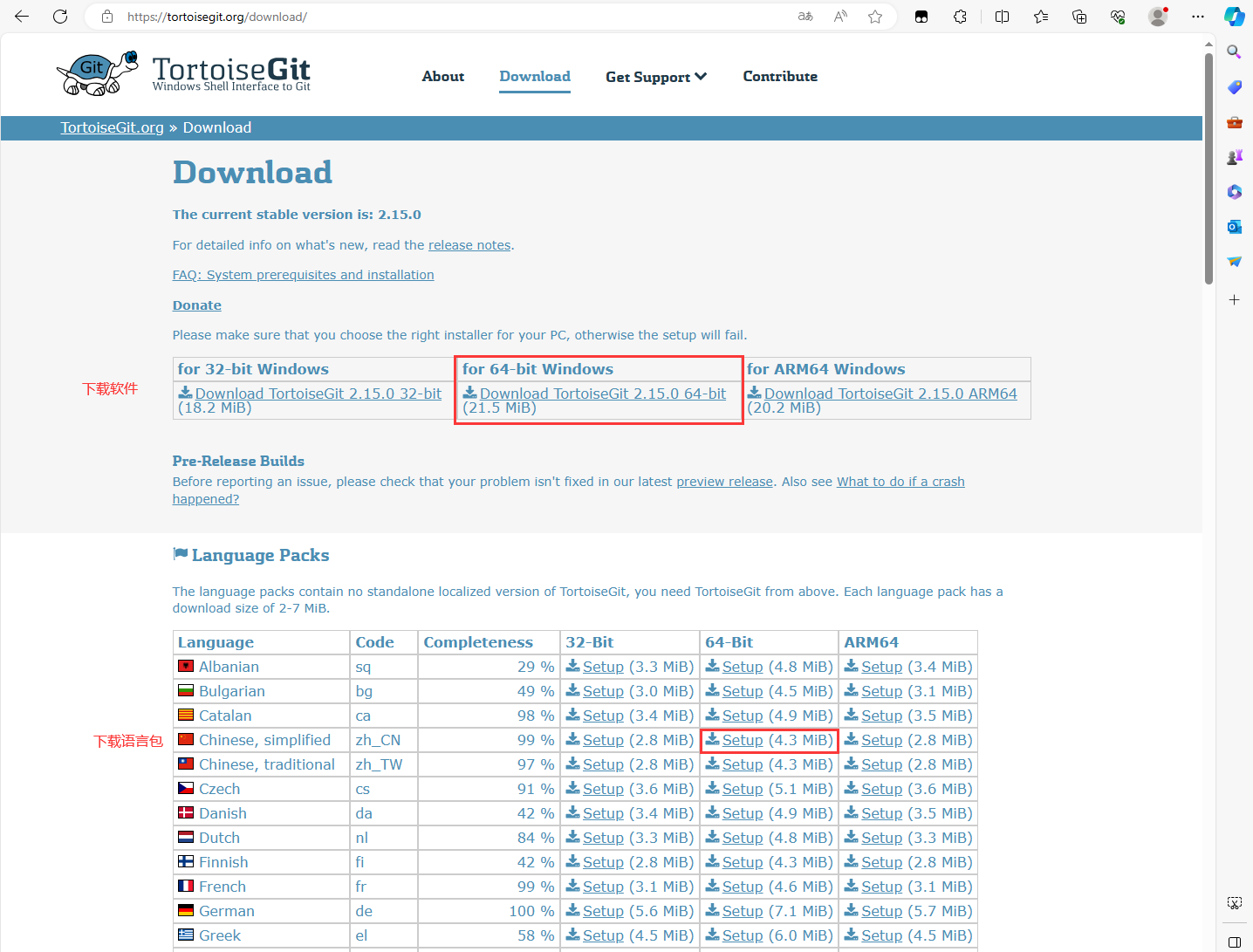This screenshot has width=1253, height=952.
Task: Open sidebar screenshot tool icon
Action: [1234, 903]
